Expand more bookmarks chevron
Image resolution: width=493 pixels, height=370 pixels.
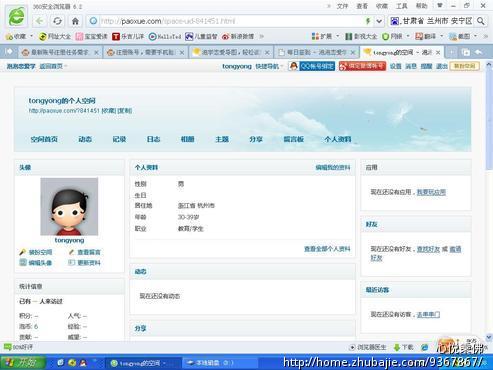pyautogui.click(x=262, y=36)
